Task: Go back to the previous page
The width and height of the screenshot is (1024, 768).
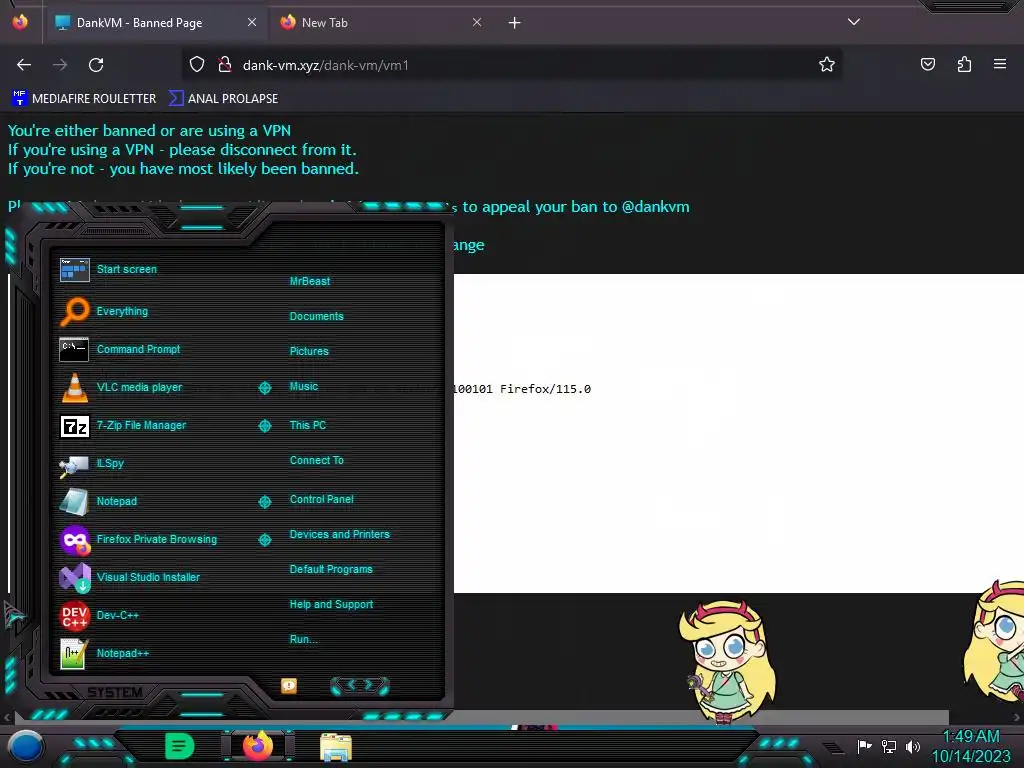Action: 24,65
